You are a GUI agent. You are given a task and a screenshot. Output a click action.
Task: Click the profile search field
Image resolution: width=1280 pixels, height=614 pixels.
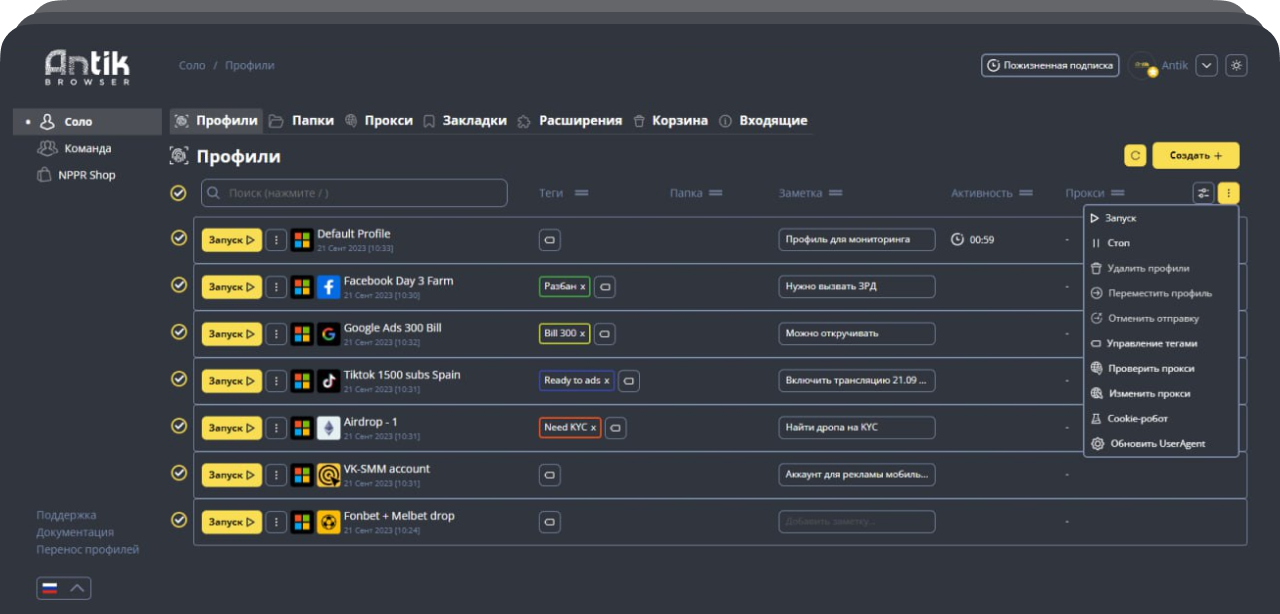point(354,193)
